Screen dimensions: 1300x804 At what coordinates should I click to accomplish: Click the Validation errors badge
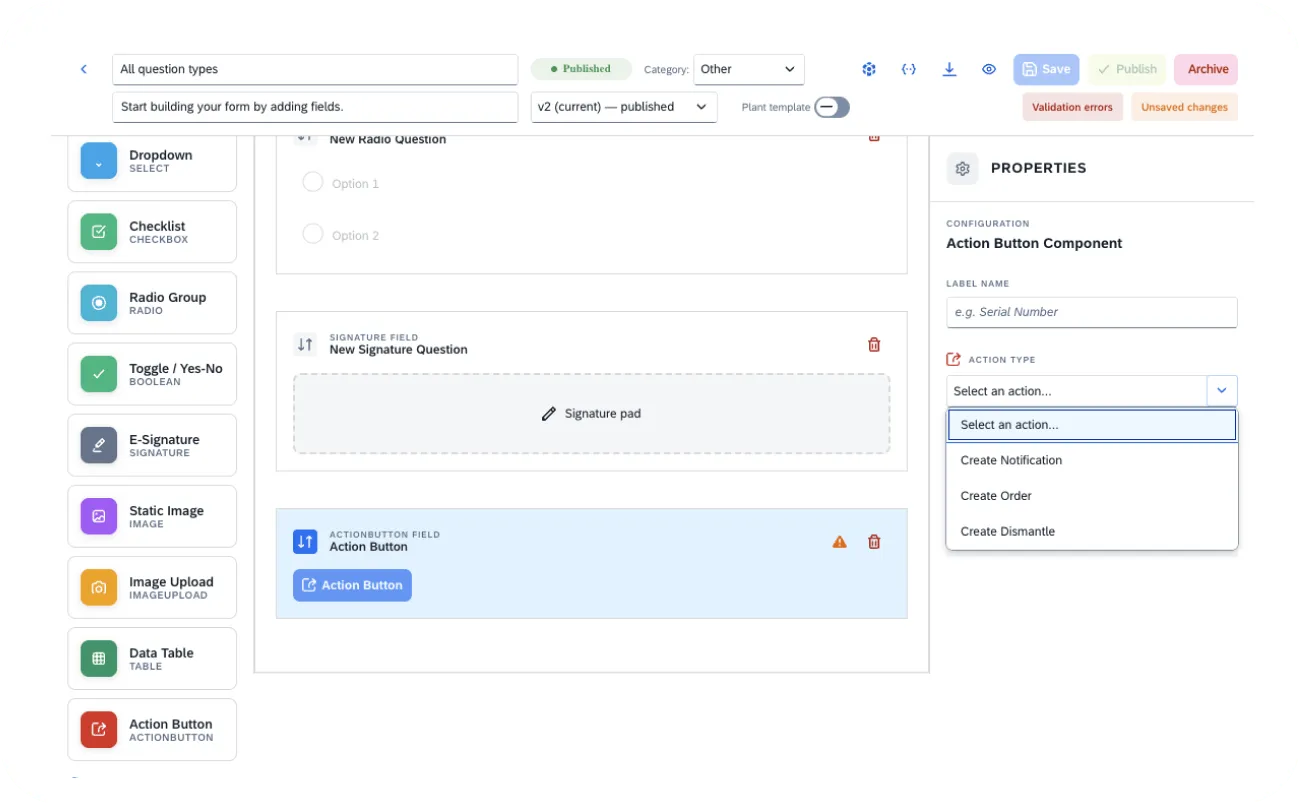click(1072, 107)
